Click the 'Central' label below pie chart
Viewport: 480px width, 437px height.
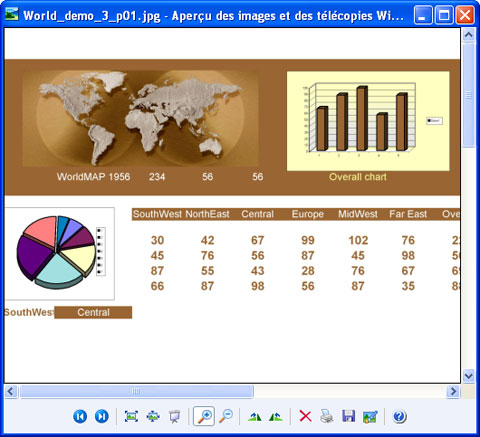coord(93,312)
